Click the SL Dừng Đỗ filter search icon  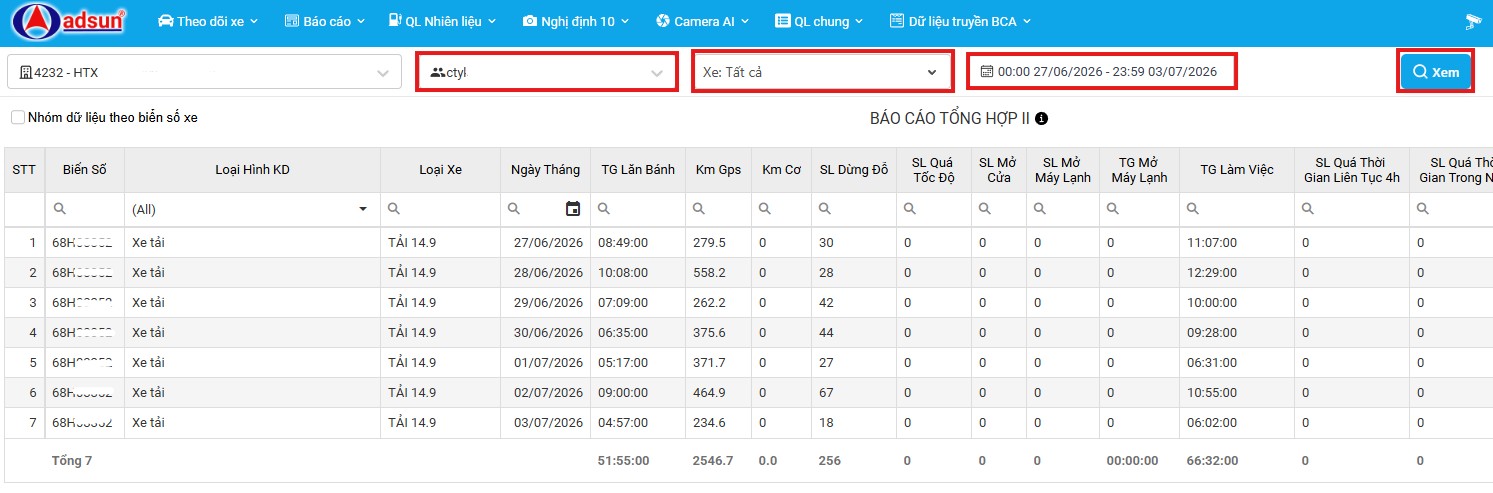(825, 209)
